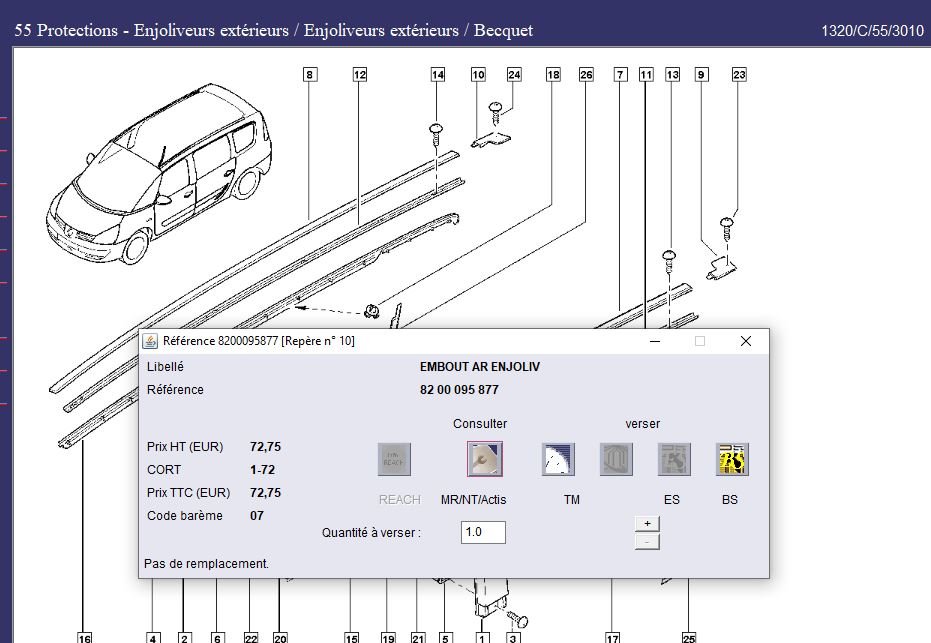Click the BS basket icon
The image size is (931, 643).
pyautogui.click(x=732, y=459)
